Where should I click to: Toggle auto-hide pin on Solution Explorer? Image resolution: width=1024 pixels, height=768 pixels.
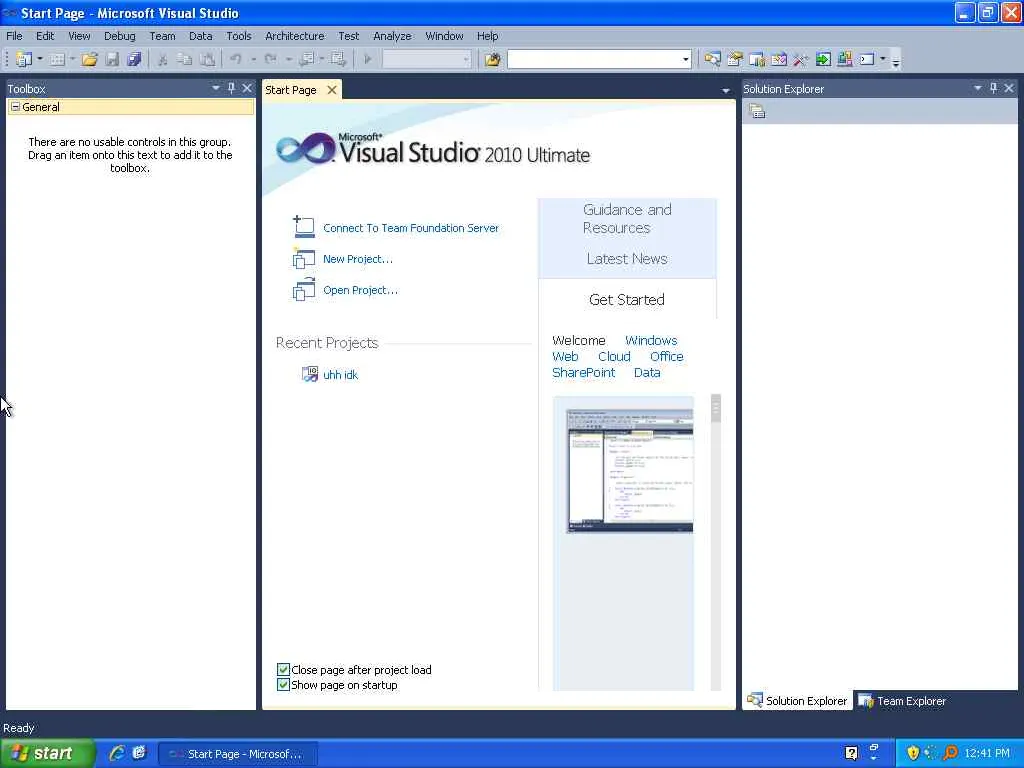(993, 88)
